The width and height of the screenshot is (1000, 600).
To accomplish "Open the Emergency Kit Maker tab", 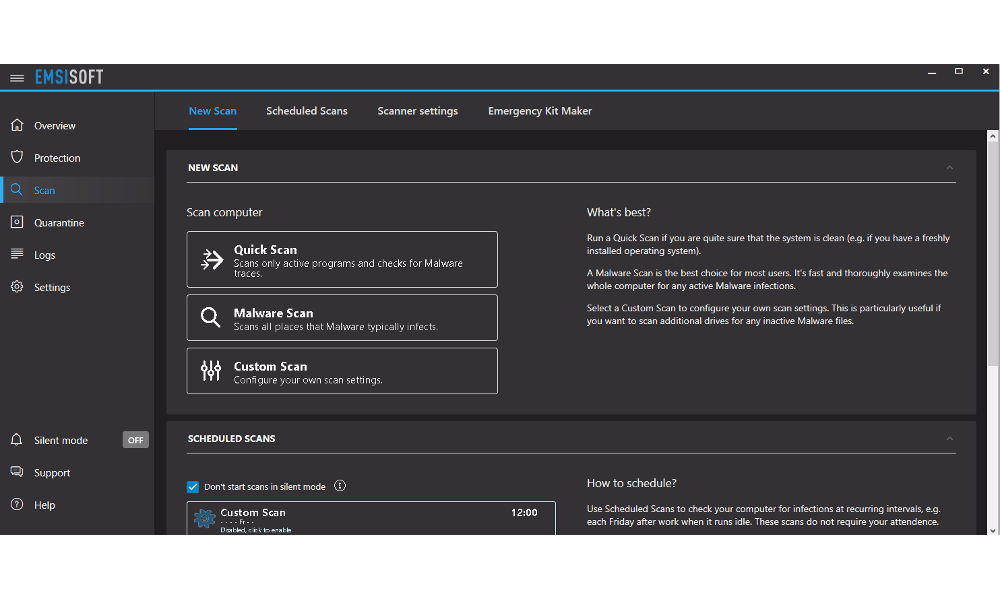I will [540, 111].
